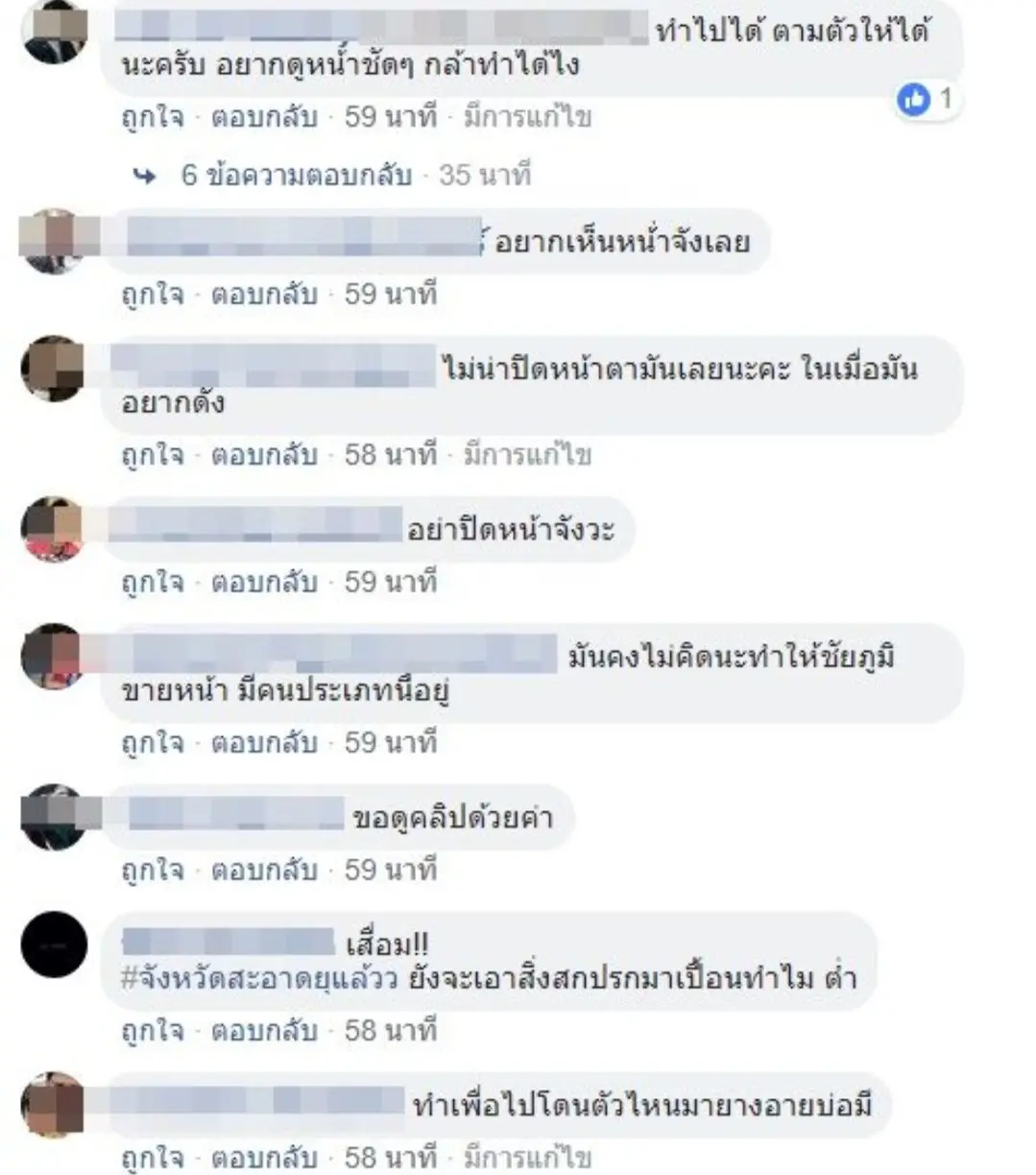Open hashtag #จังหวัดสะอาดยุแล้วว
The image size is (1036, 1175).
(x=259, y=978)
